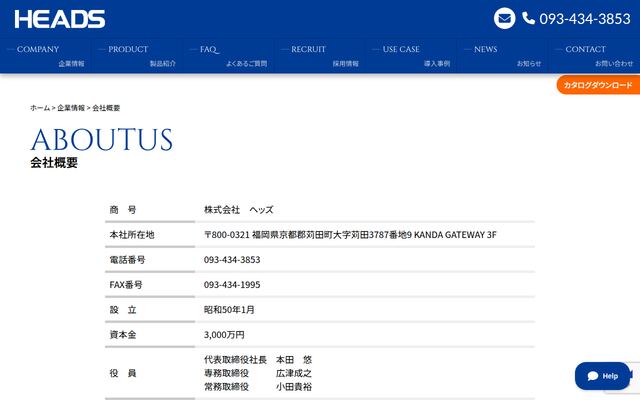Open the CONTACT menu

[594, 56]
